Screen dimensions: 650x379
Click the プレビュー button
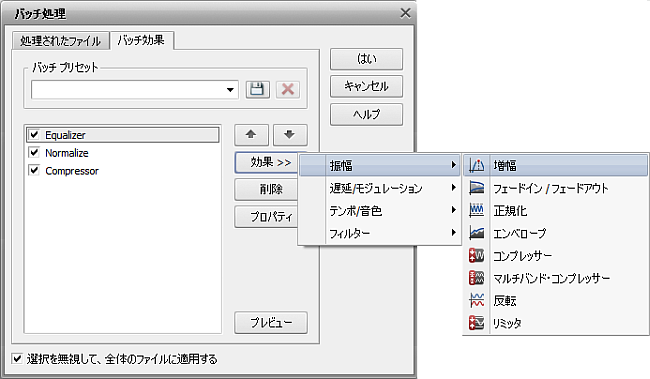(x=271, y=323)
